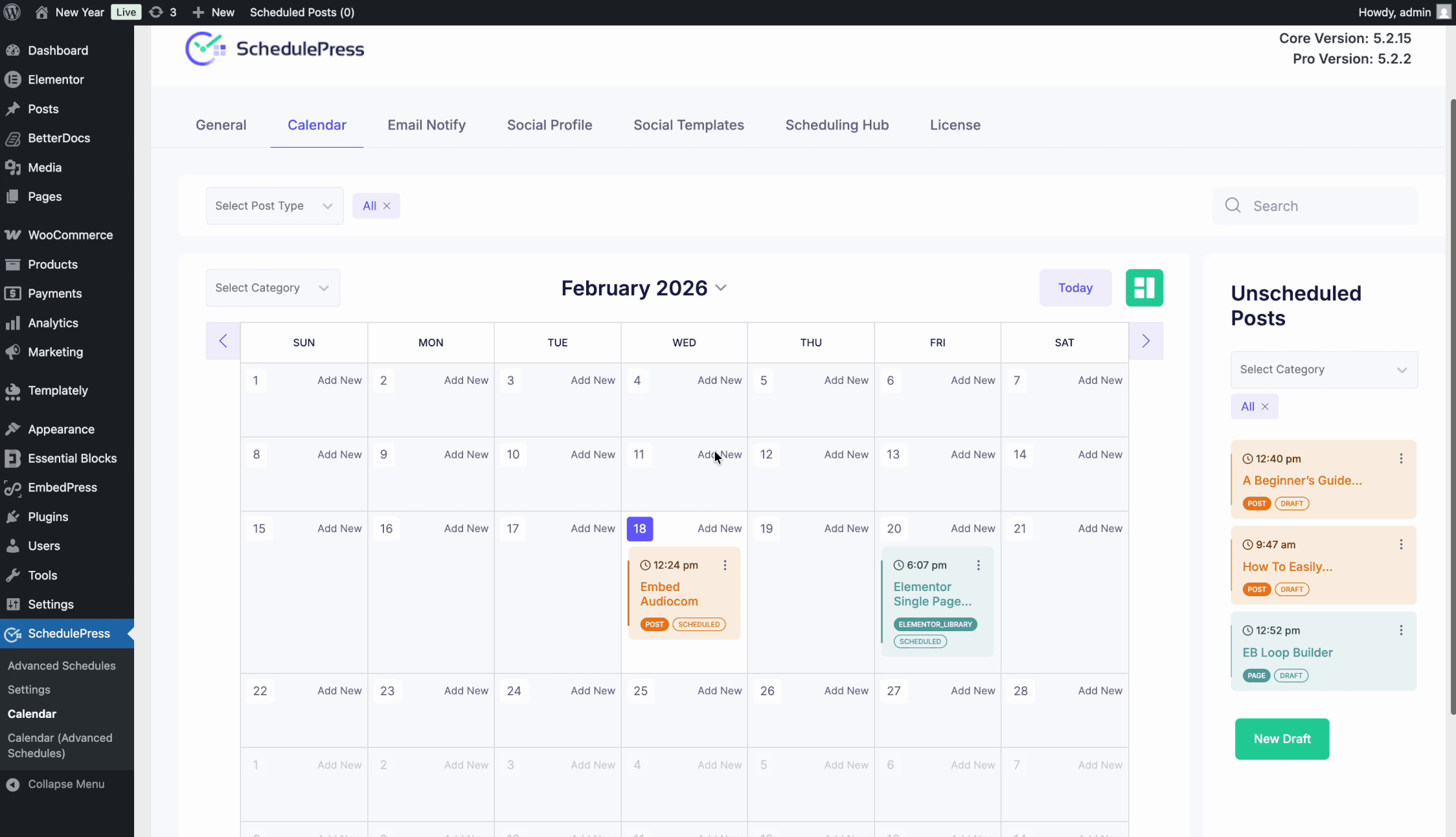Click the SchedulePress sidebar icon

coord(12,634)
